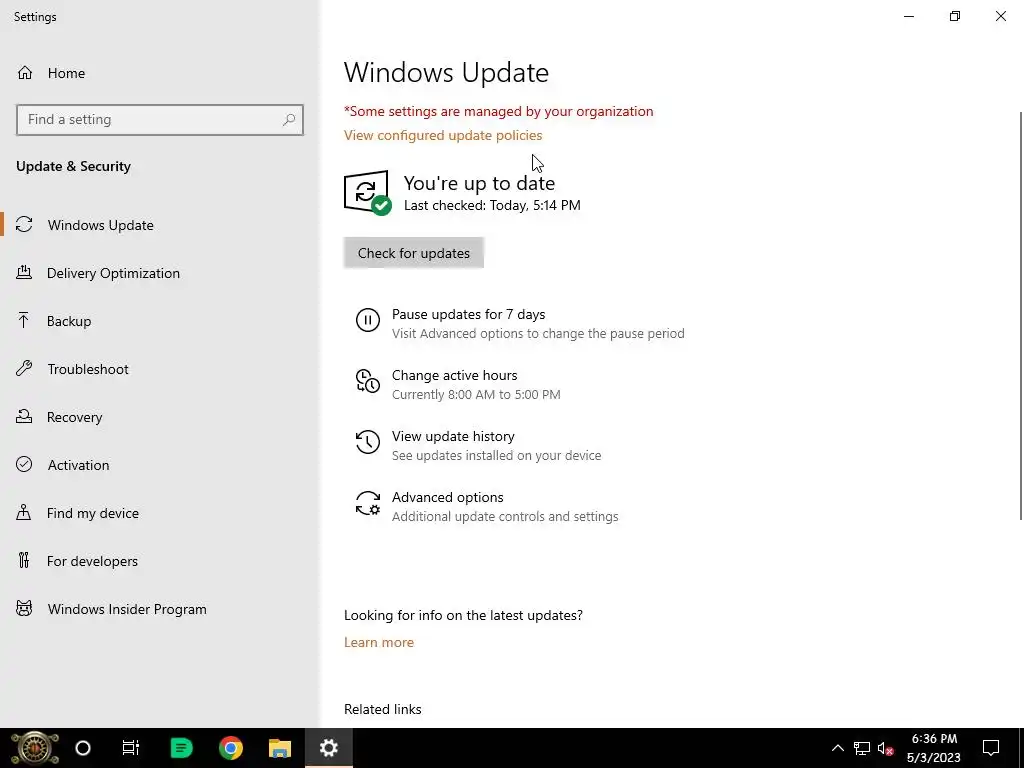
Task: Open the green notes app on the taskbar
Action: pos(181,748)
